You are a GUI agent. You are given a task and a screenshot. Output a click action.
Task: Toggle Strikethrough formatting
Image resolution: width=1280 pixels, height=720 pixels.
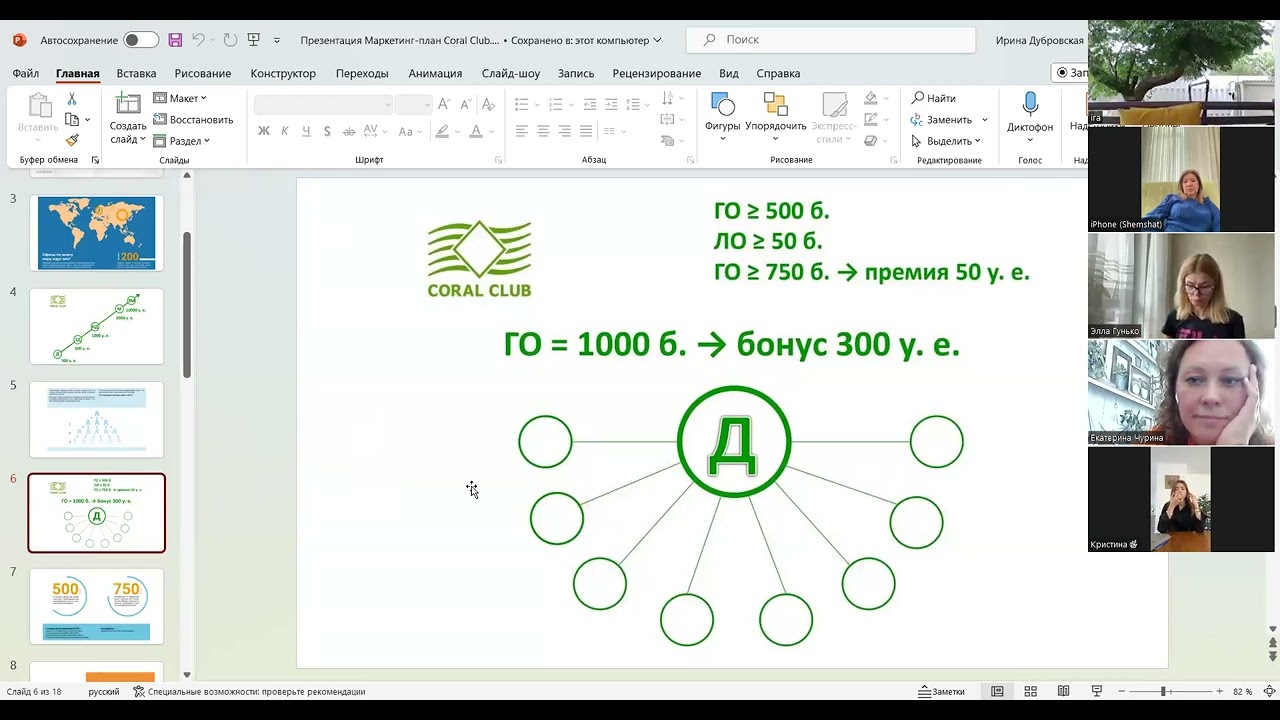pos(349,131)
